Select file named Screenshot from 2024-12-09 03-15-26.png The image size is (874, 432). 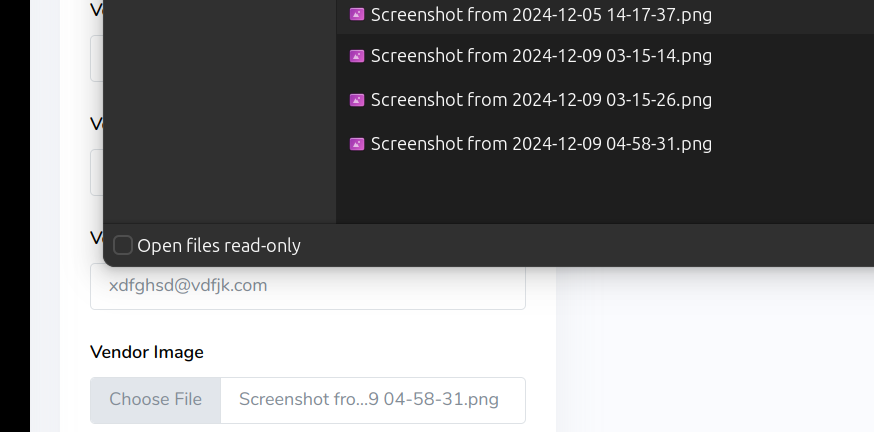605,100
